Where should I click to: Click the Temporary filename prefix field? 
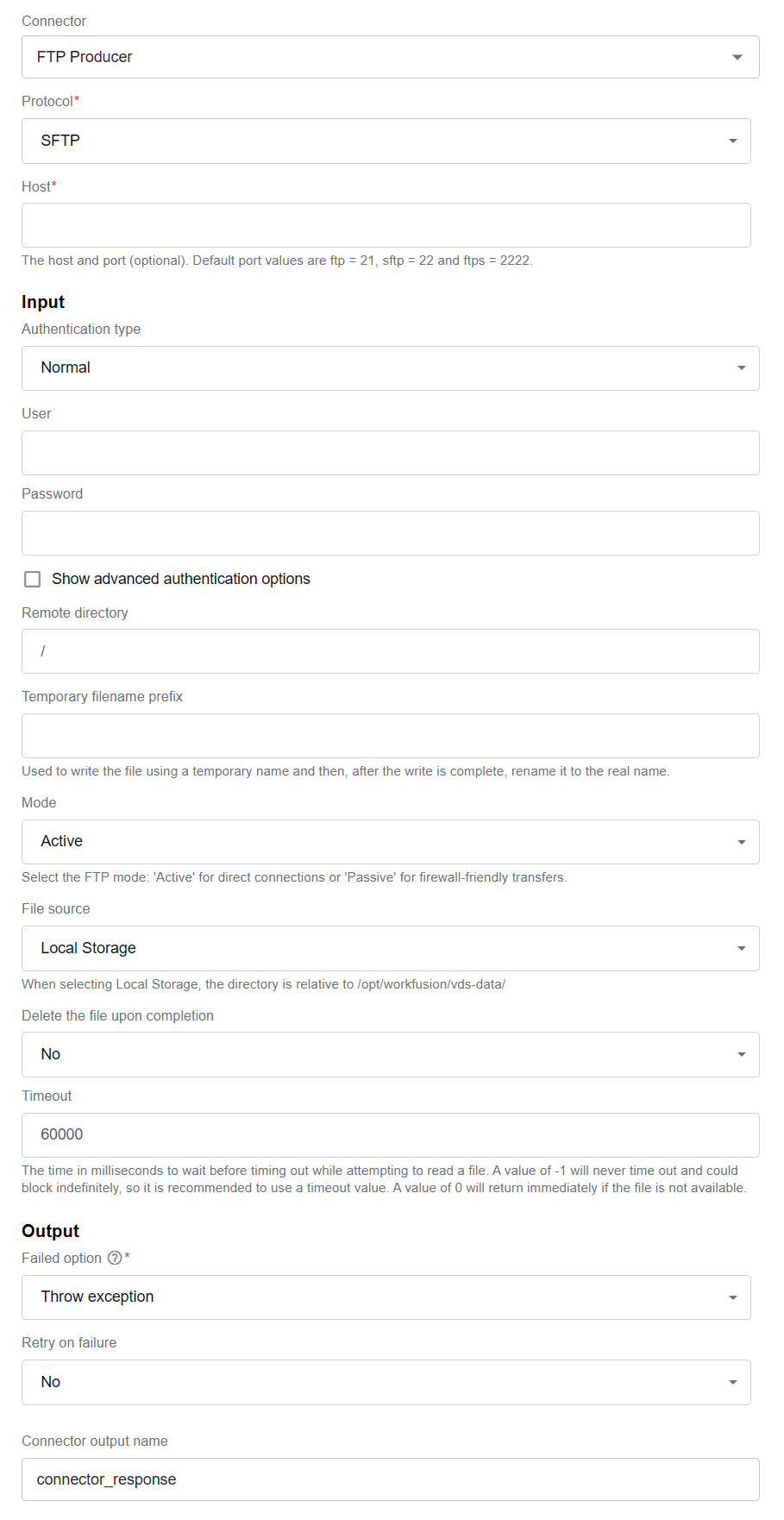click(x=391, y=736)
